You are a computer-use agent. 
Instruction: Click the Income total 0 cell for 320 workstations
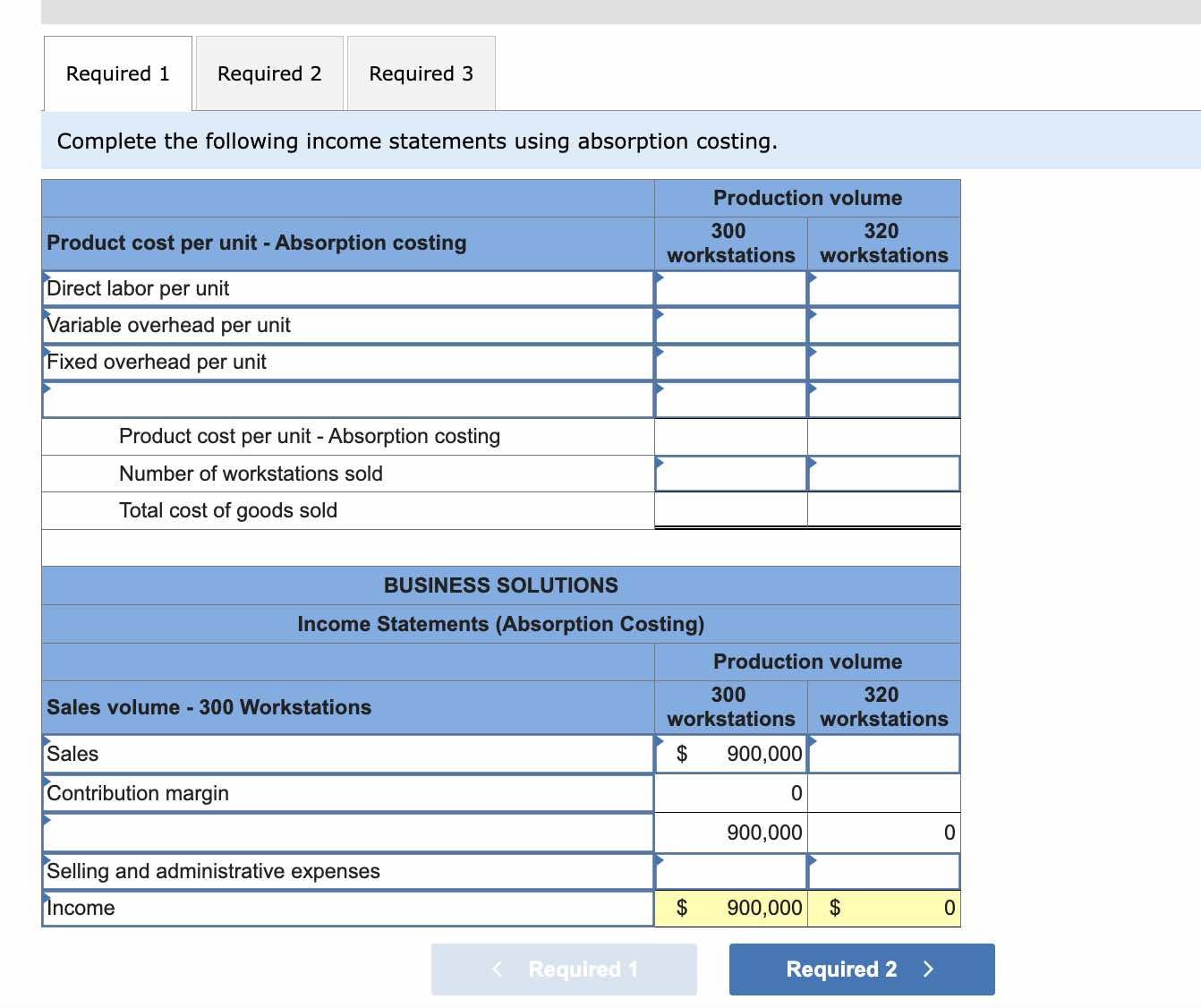(884, 908)
